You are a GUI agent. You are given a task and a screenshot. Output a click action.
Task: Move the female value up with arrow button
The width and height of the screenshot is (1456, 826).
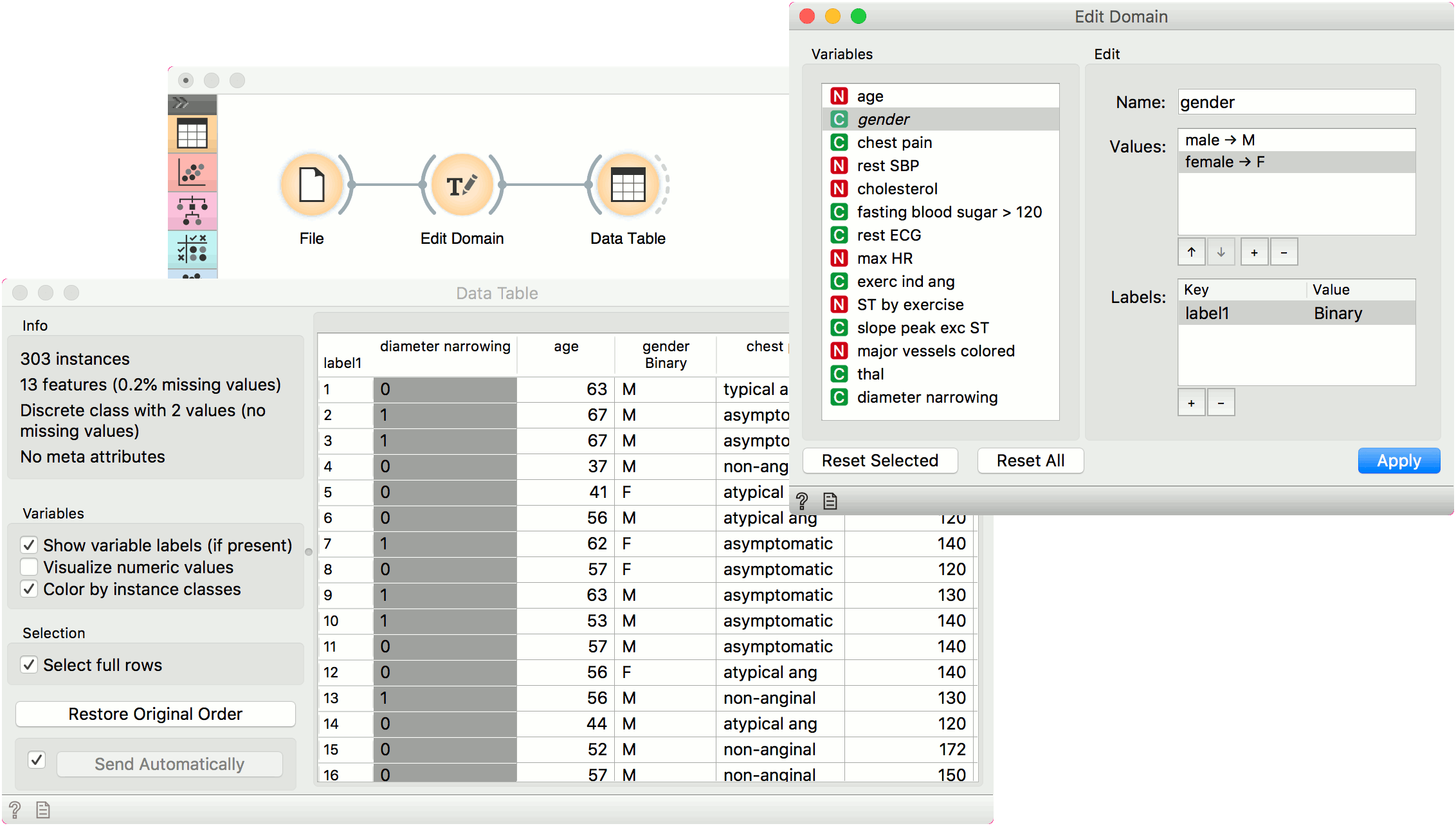click(x=1192, y=252)
